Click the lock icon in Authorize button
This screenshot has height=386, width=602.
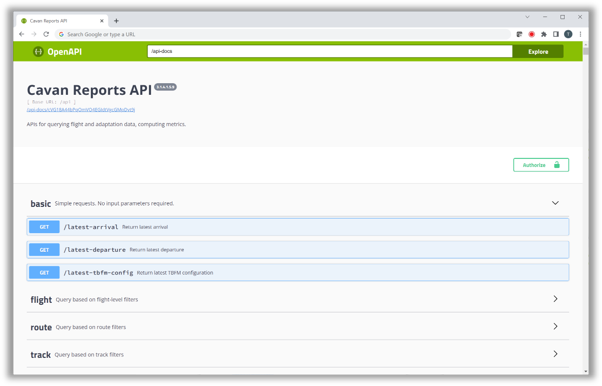[557, 165]
